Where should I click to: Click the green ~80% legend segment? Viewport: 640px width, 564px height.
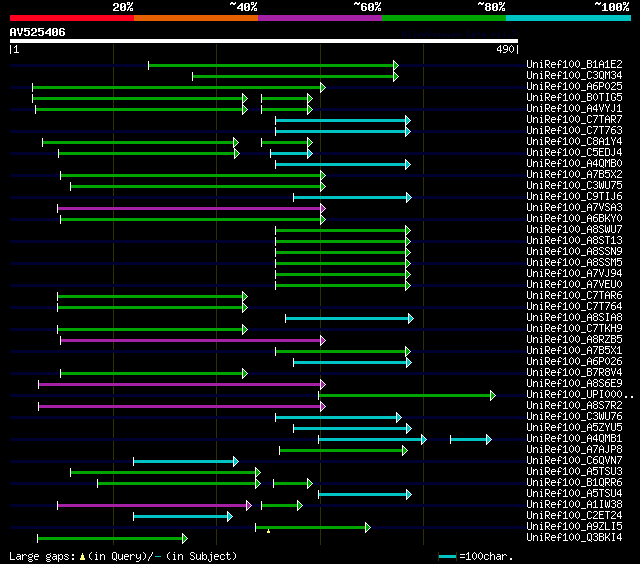[444, 18]
